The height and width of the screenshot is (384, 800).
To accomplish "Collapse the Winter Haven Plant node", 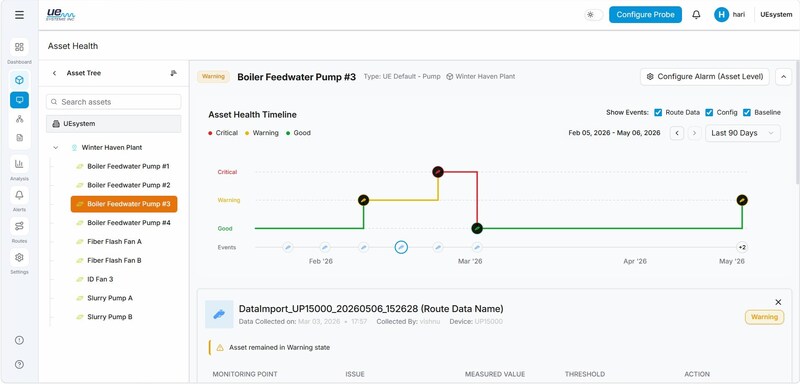I will pyautogui.click(x=55, y=147).
